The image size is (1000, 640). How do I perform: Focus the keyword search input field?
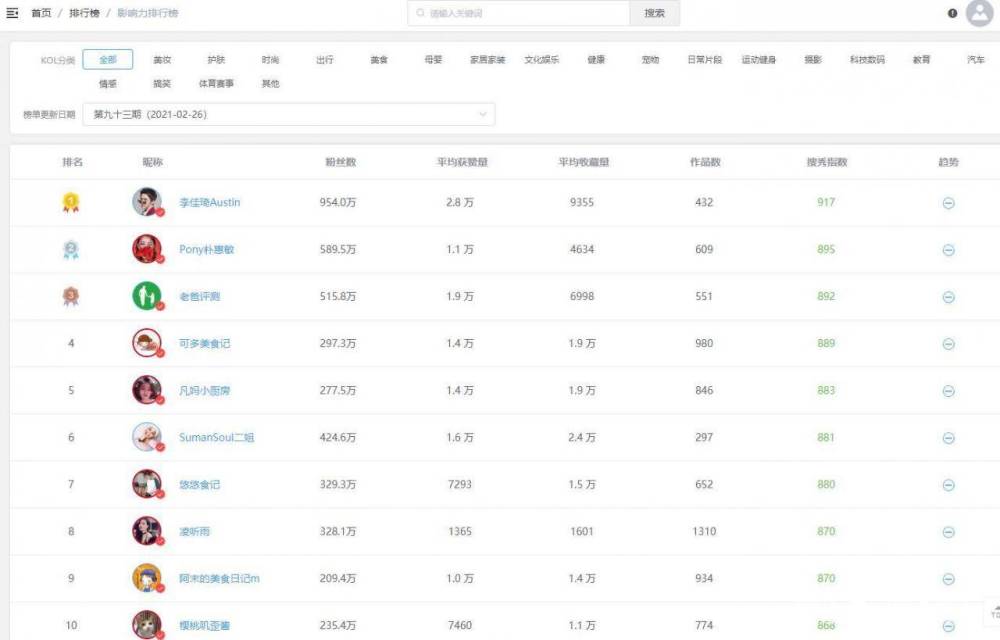(518, 13)
